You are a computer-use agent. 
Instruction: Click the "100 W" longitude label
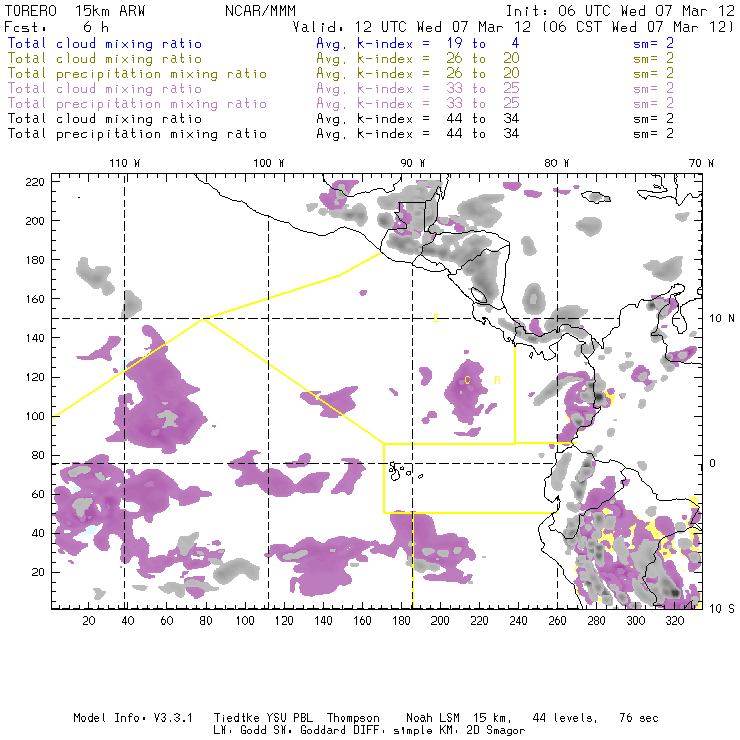point(269,163)
